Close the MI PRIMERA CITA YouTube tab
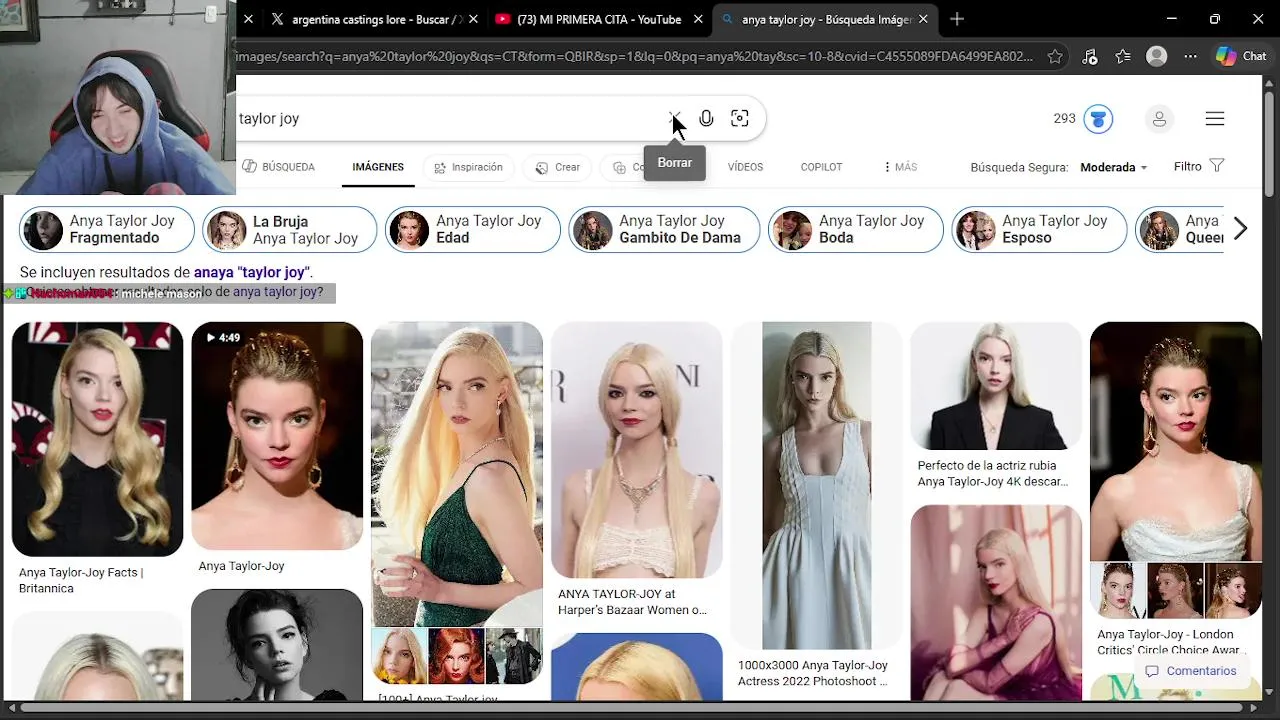 coord(697,19)
